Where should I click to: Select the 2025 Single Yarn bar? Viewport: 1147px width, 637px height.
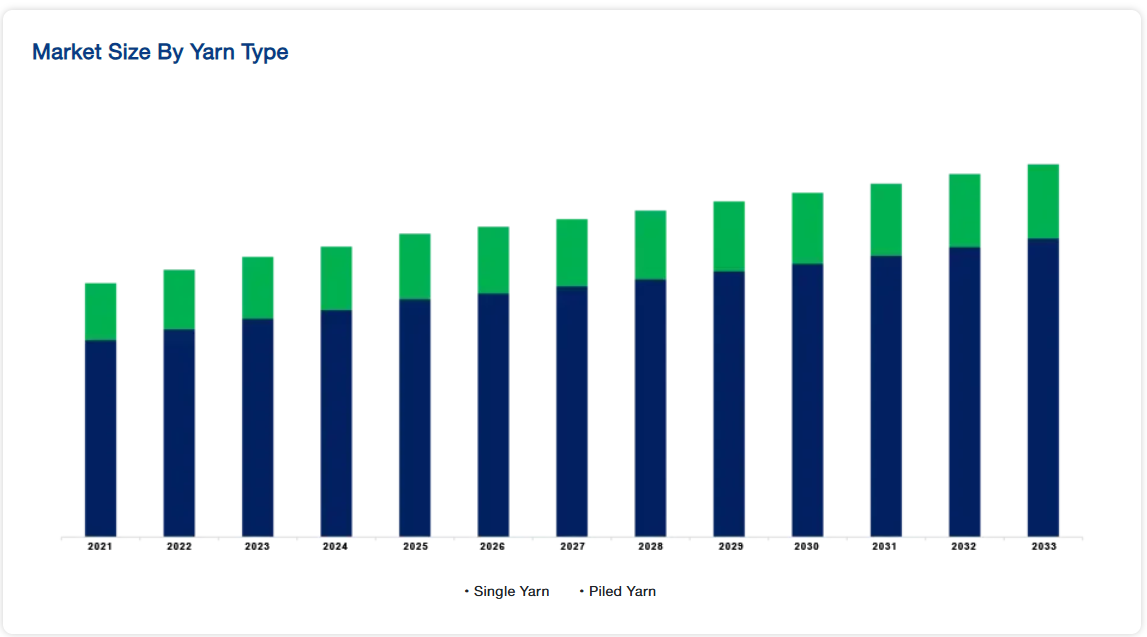[415, 418]
